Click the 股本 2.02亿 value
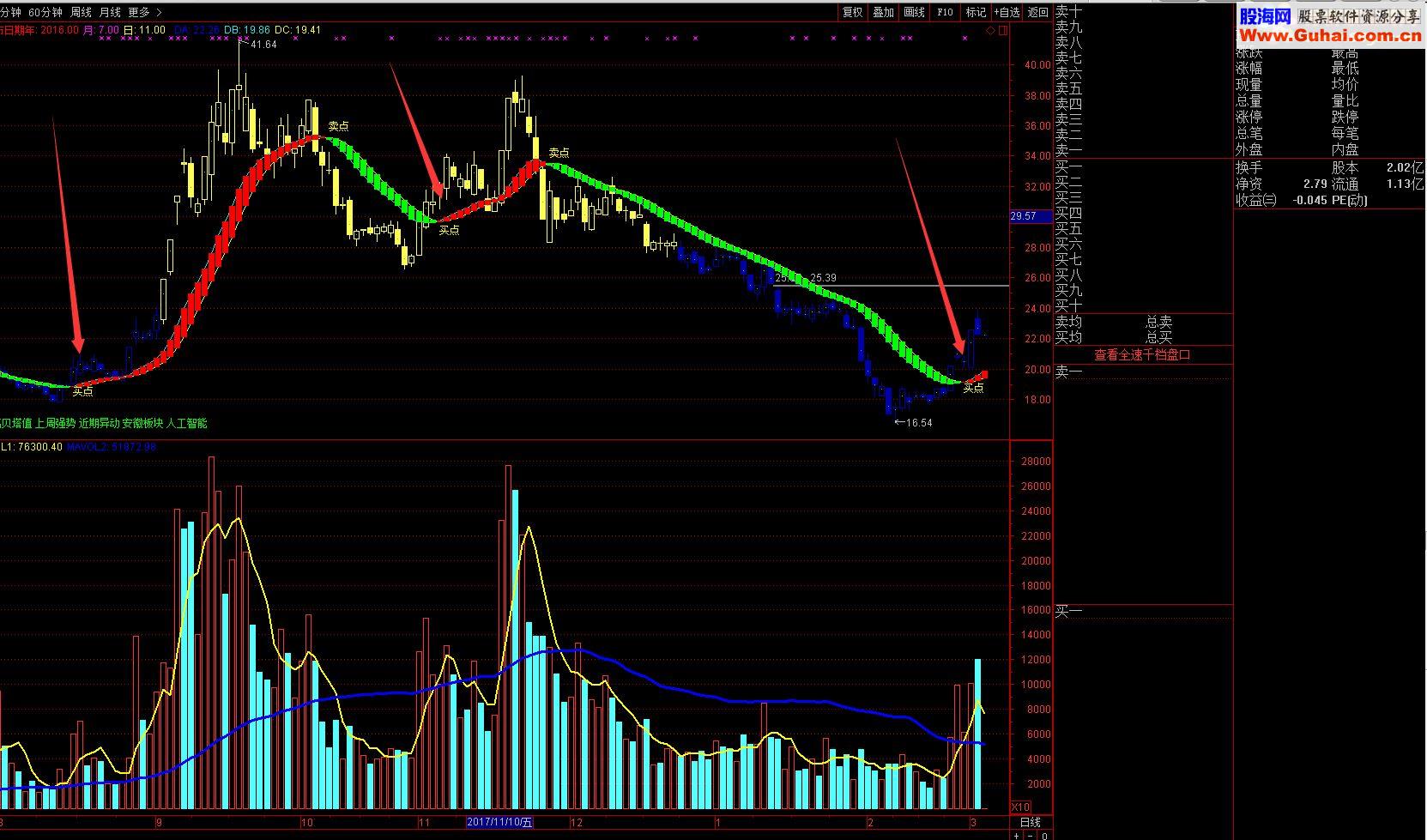 (x=1405, y=167)
